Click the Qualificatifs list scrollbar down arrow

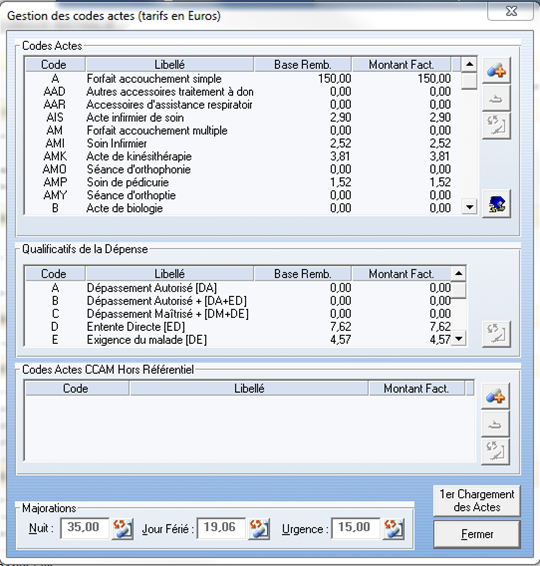click(x=458, y=339)
